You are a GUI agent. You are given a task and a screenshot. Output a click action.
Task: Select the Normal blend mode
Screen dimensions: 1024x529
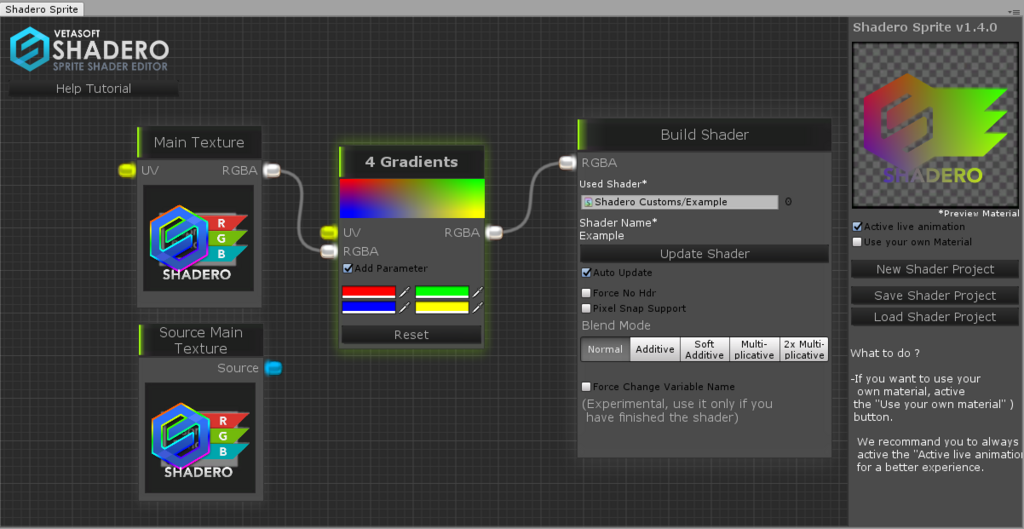pyautogui.click(x=605, y=349)
